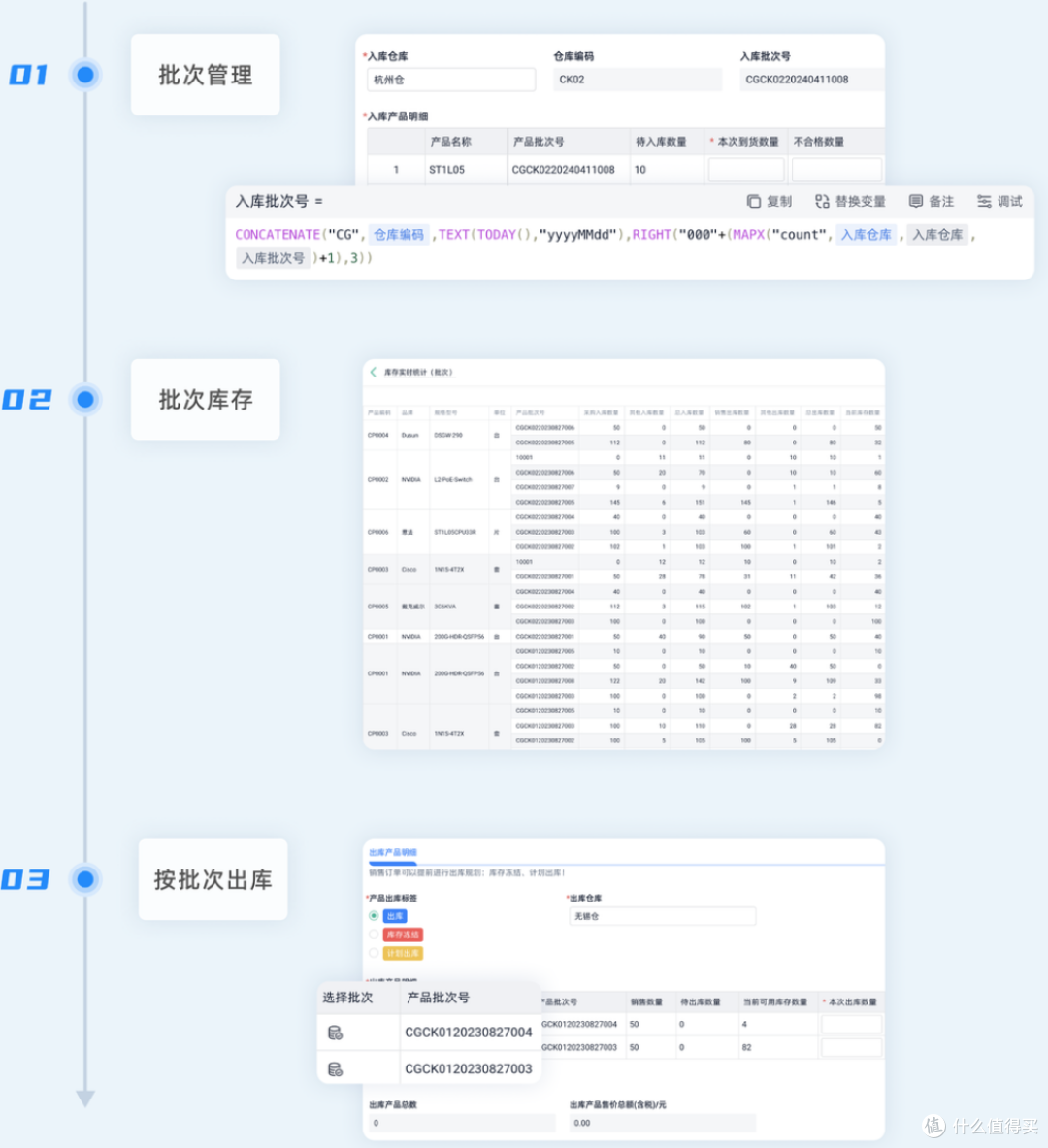Click CGCK0120230827003 in the batch popup
Viewport: 1048px width, 1148px height.
(x=468, y=1069)
